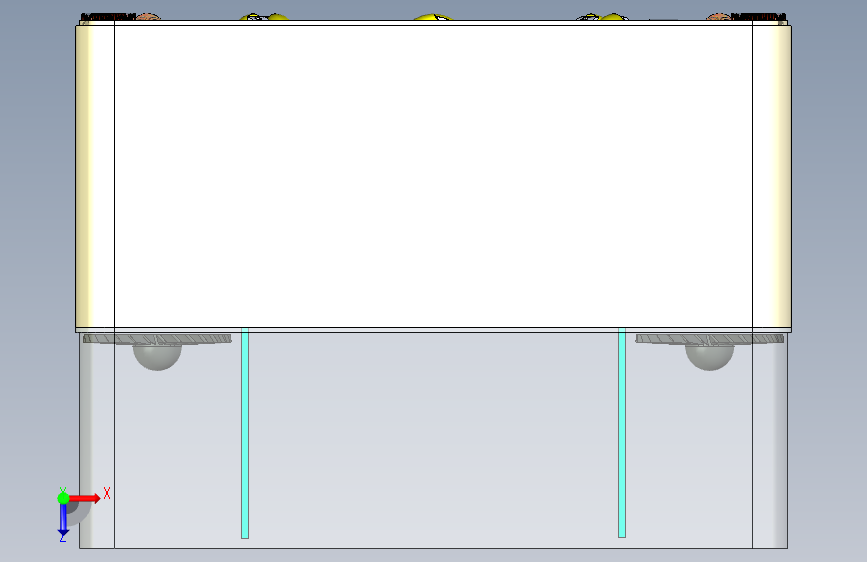Select the left cyan vertical bar

point(245,433)
